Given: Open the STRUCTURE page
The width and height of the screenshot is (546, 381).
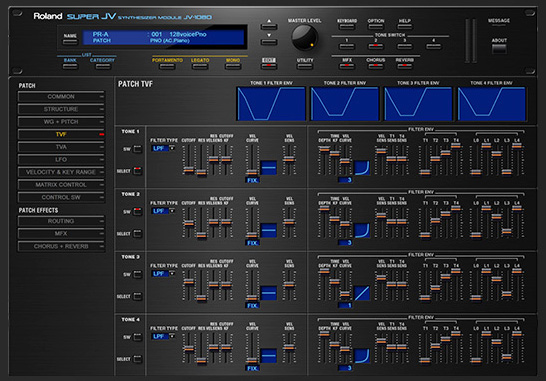Looking at the screenshot, I should 61,109.
